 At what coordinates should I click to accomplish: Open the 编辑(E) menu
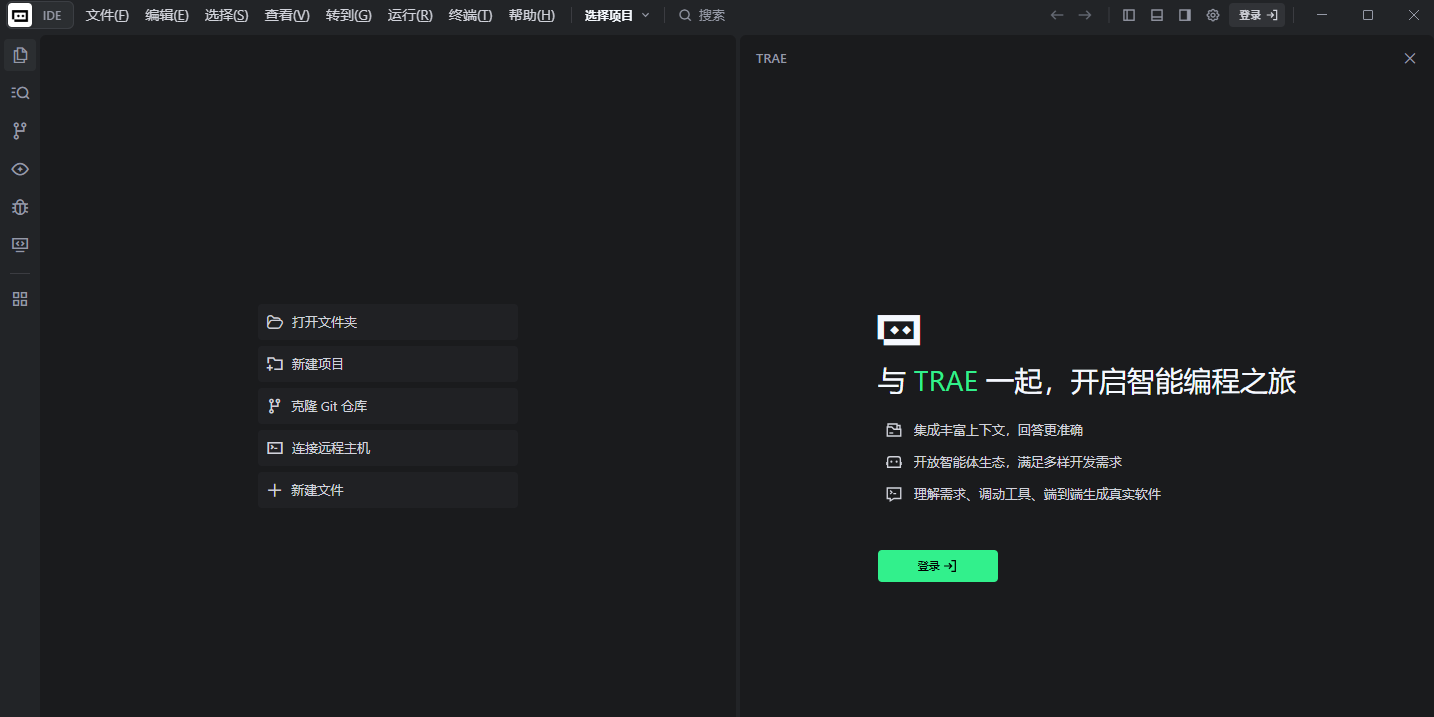pyautogui.click(x=167, y=15)
